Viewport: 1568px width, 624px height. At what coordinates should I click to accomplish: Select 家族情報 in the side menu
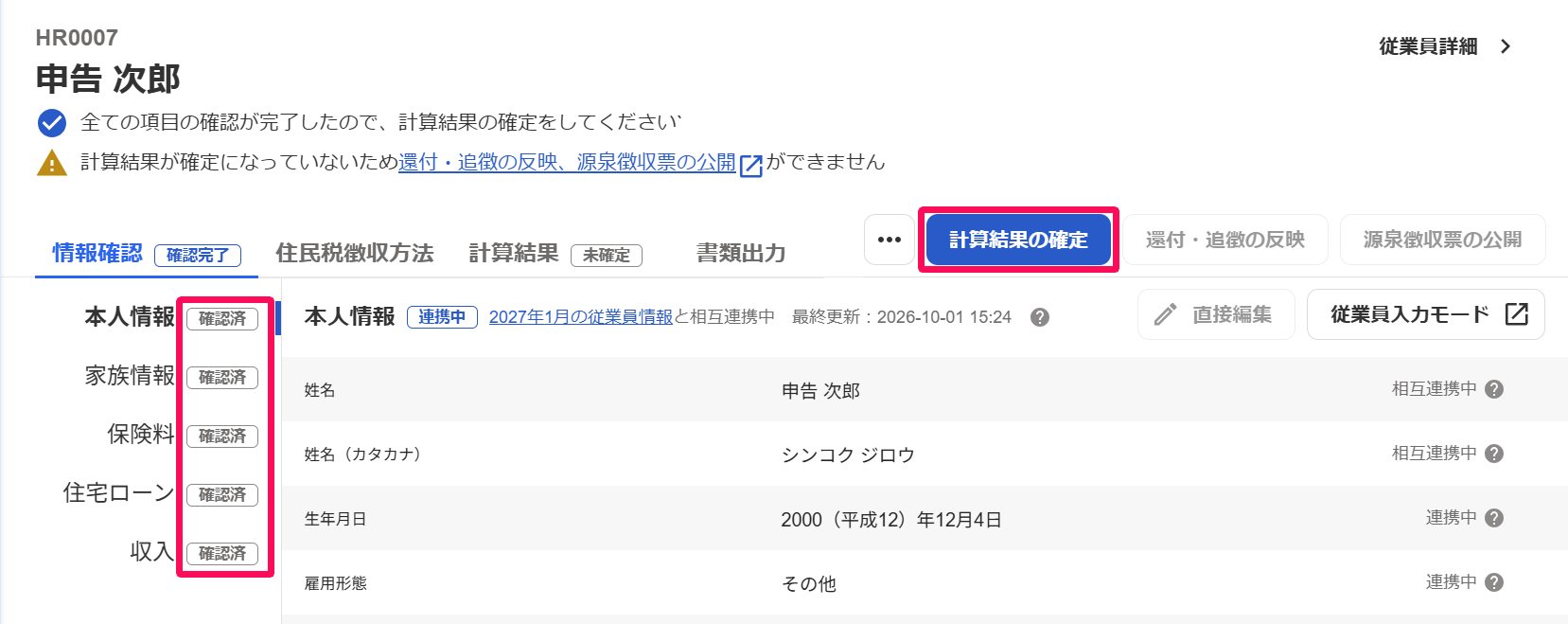(x=130, y=376)
